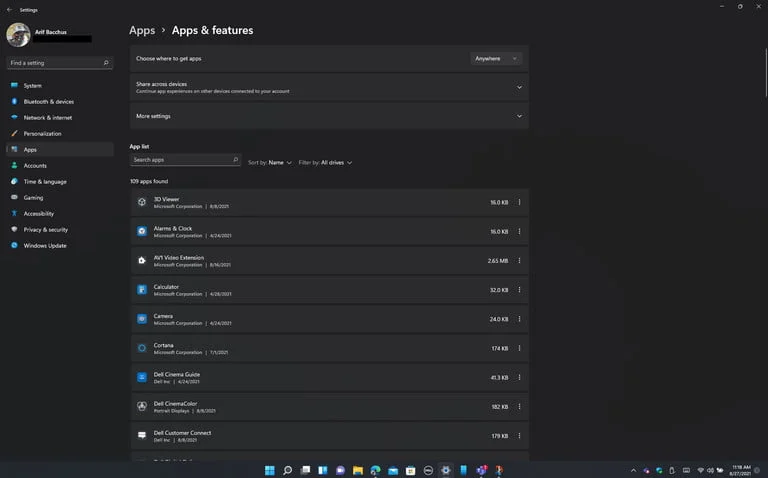768x478 pixels.
Task: Open Bluetooth & devices settings
Action: [x=60, y=101]
